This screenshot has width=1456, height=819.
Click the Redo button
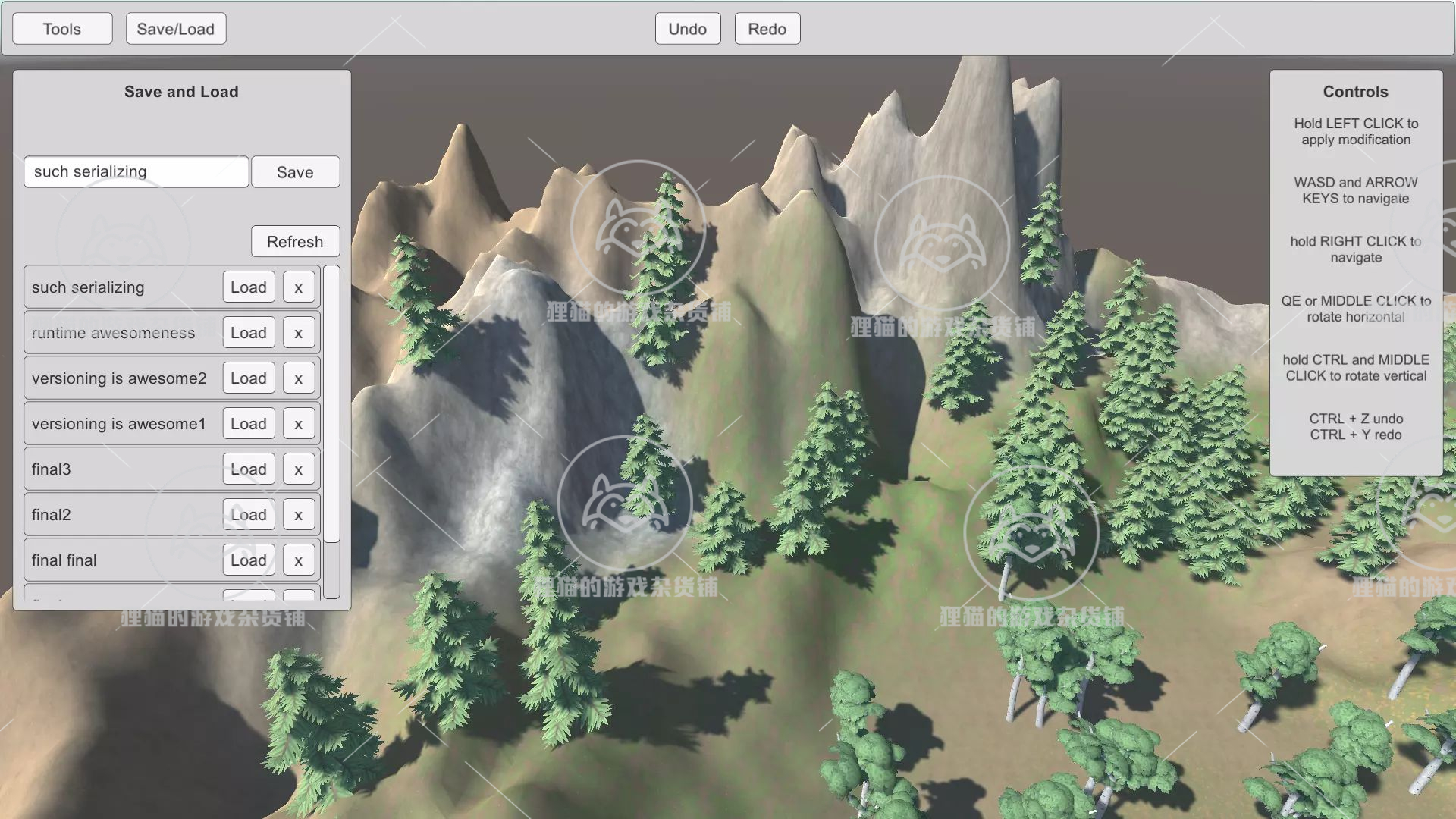767,29
